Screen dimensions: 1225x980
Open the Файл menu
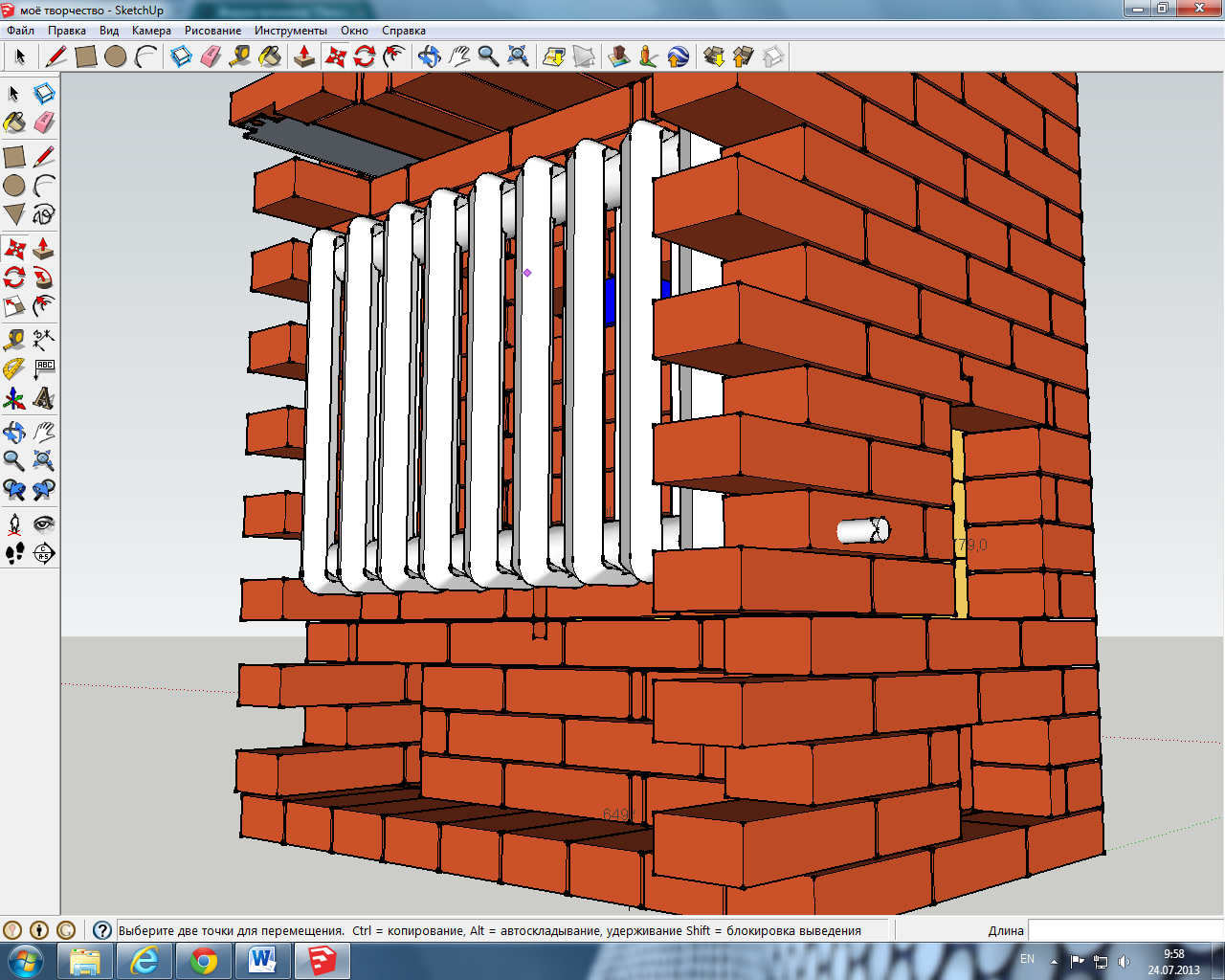click(20, 31)
